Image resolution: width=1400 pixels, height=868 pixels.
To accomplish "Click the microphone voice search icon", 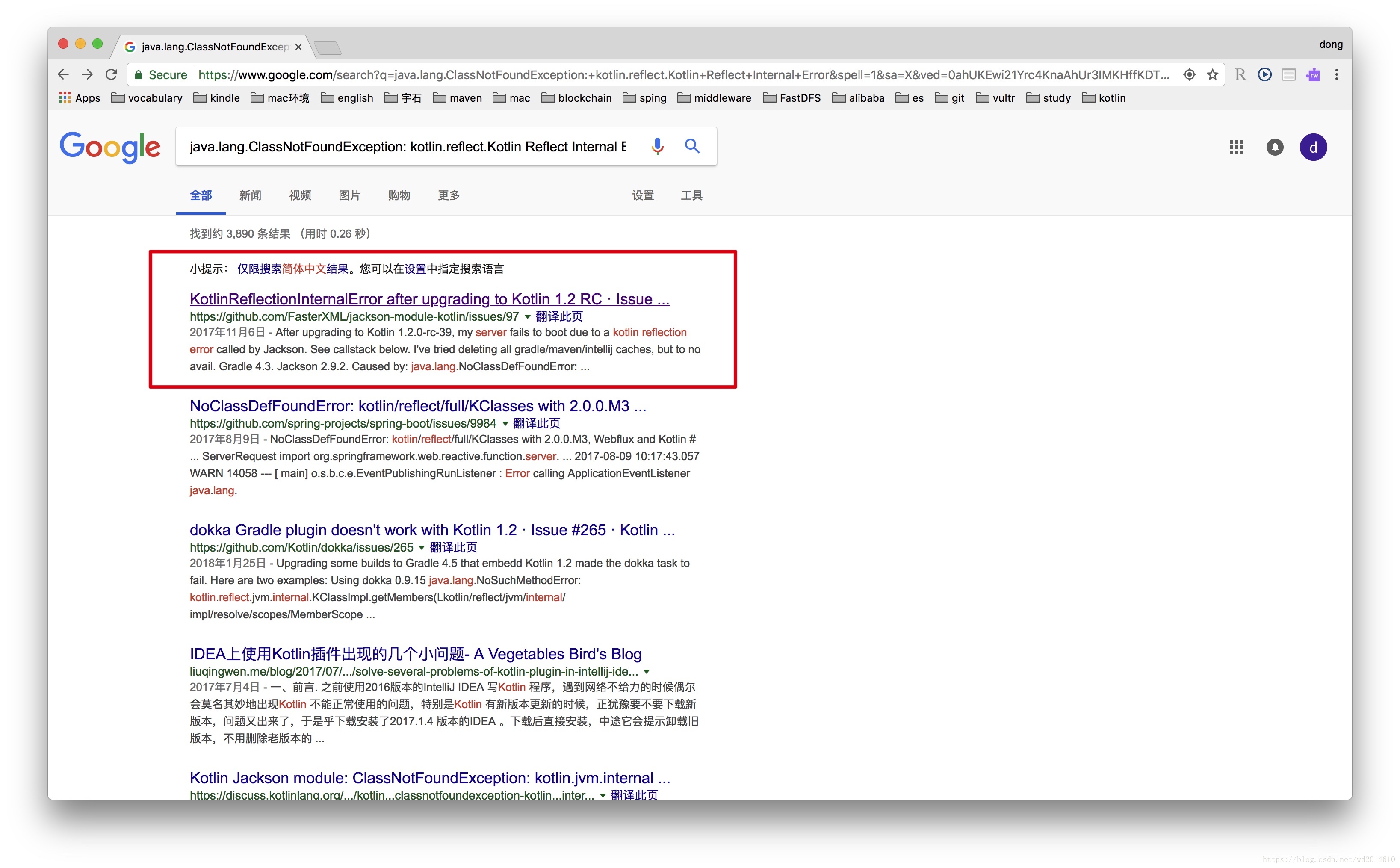I will [657, 146].
